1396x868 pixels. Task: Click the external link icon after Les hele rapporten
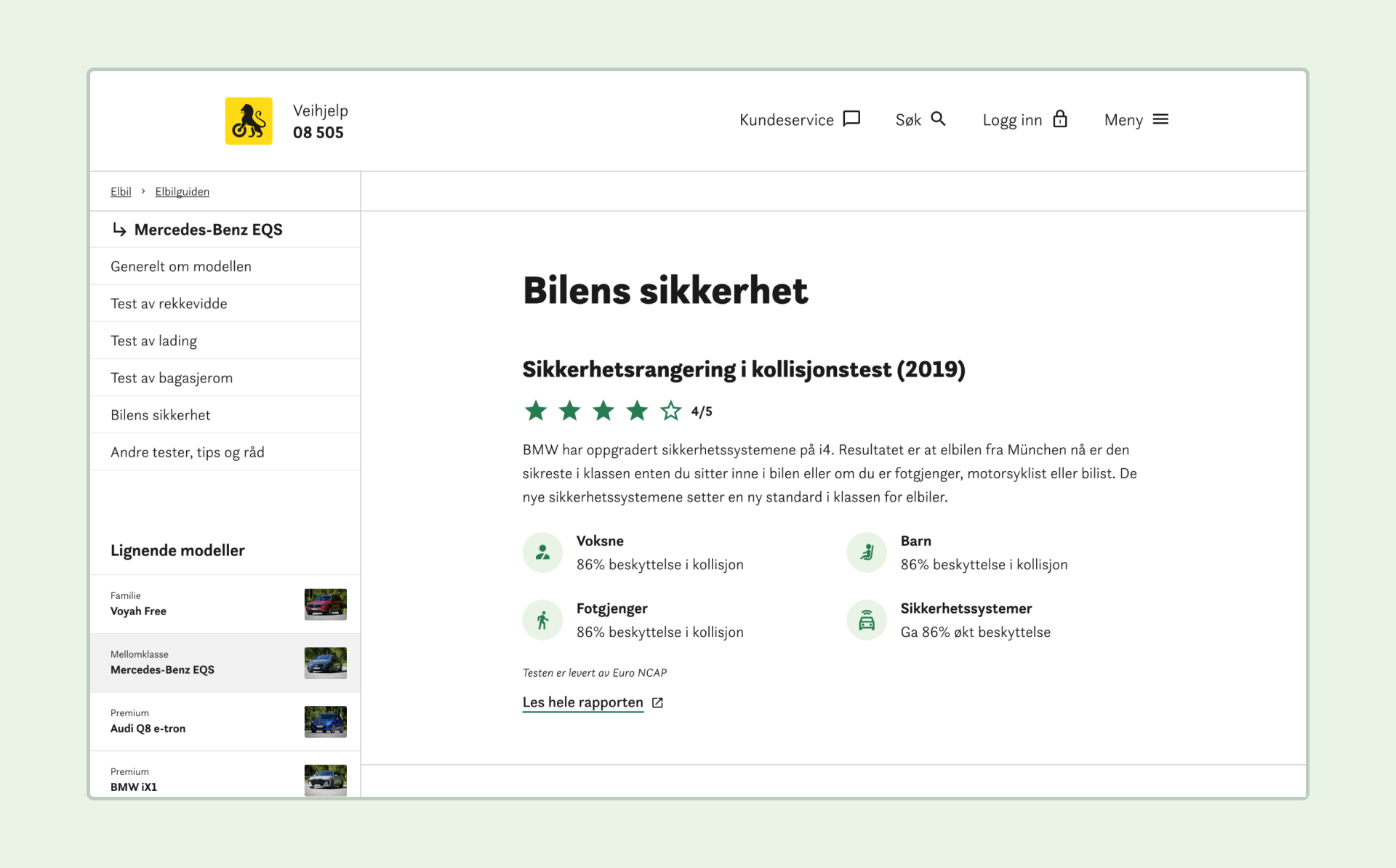pyautogui.click(x=657, y=702)
